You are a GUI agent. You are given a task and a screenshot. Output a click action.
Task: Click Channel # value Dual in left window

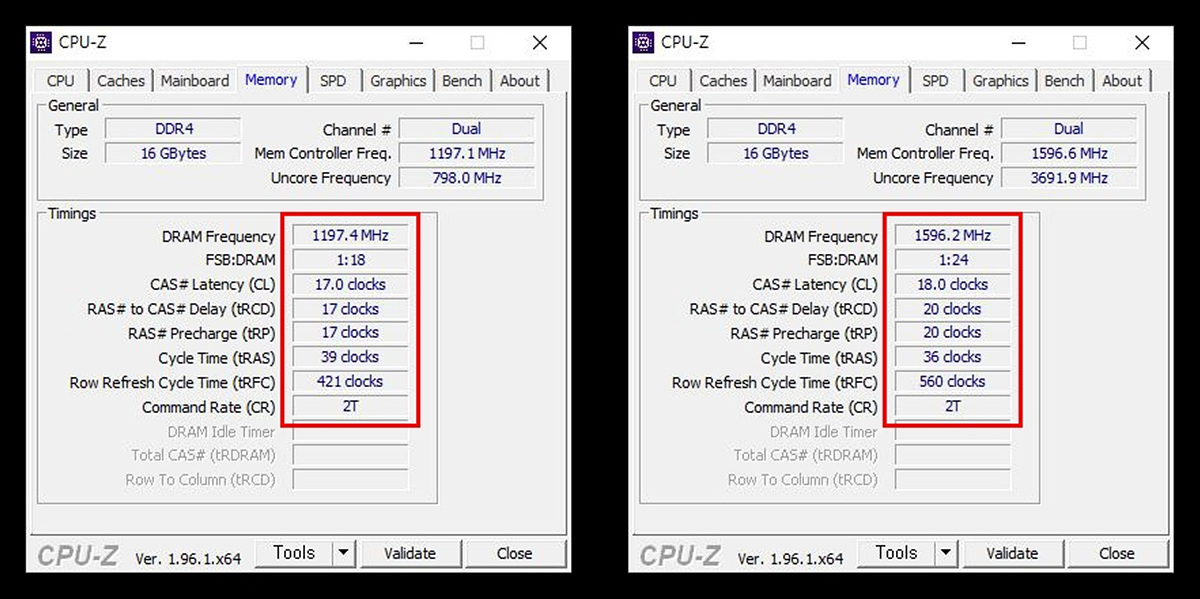[x=466, y=129]
